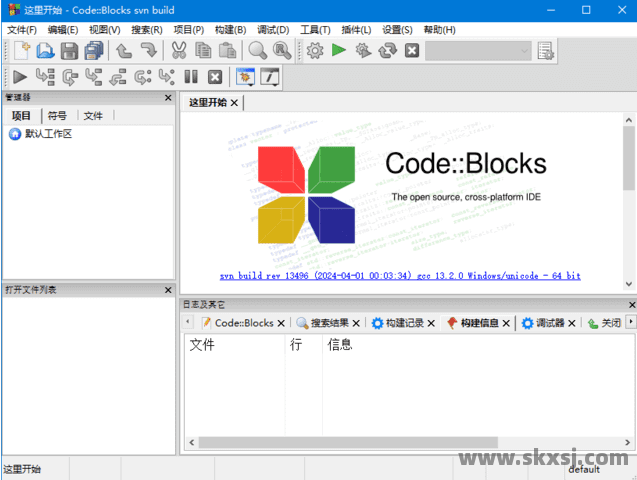
Task: Start debugging with the Debug/Continue arrow
Action: 20,77
